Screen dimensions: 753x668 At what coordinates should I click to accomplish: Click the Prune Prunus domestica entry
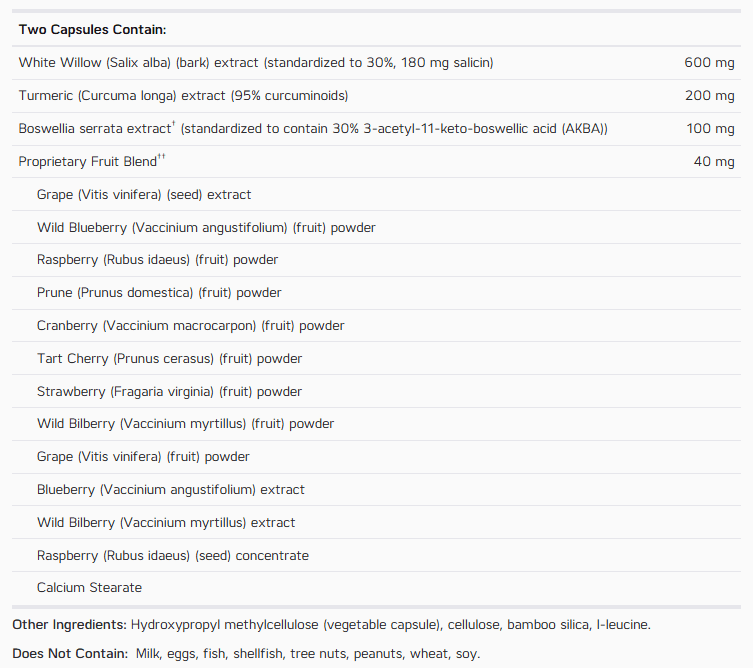tap(159, 293)
